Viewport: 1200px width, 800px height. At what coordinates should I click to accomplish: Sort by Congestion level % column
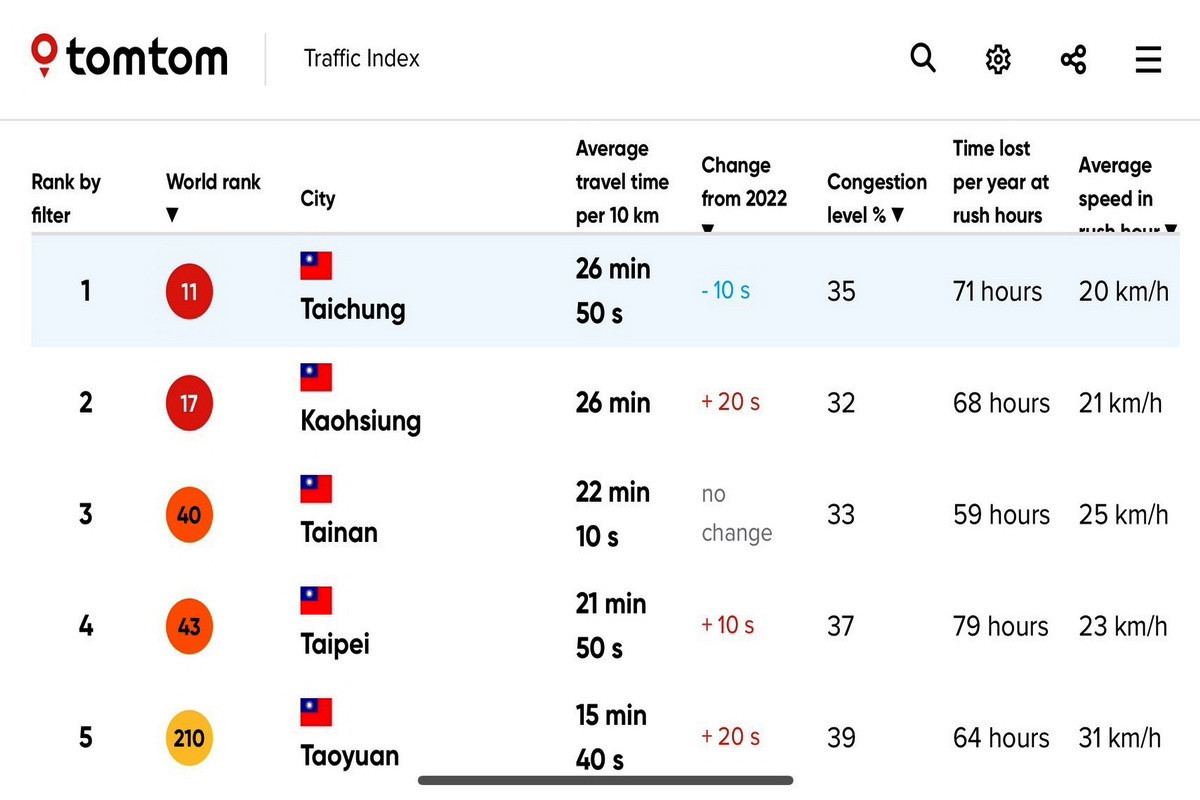877,198
